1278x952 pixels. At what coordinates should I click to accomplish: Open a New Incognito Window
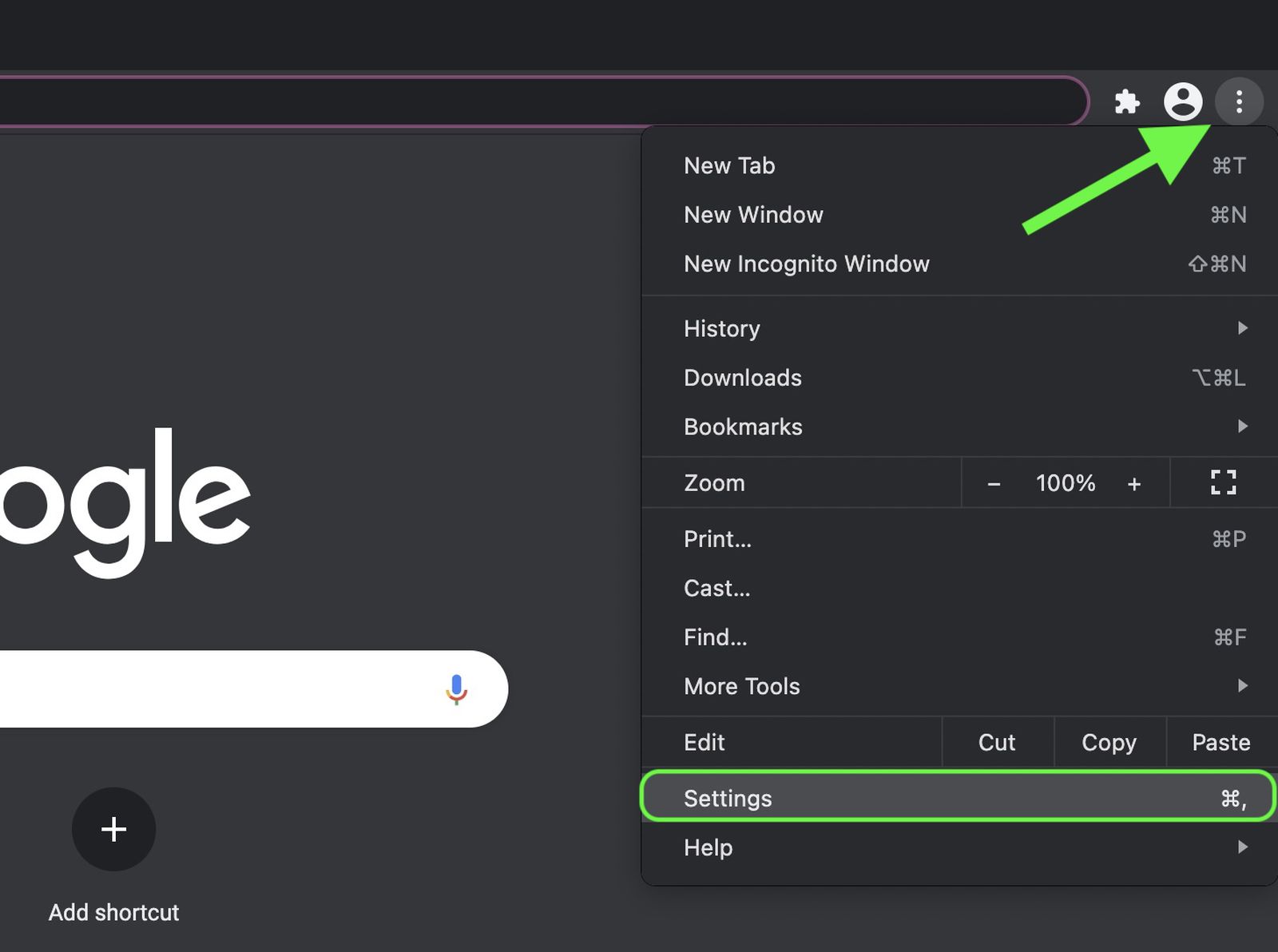click(x=806, y=264)
